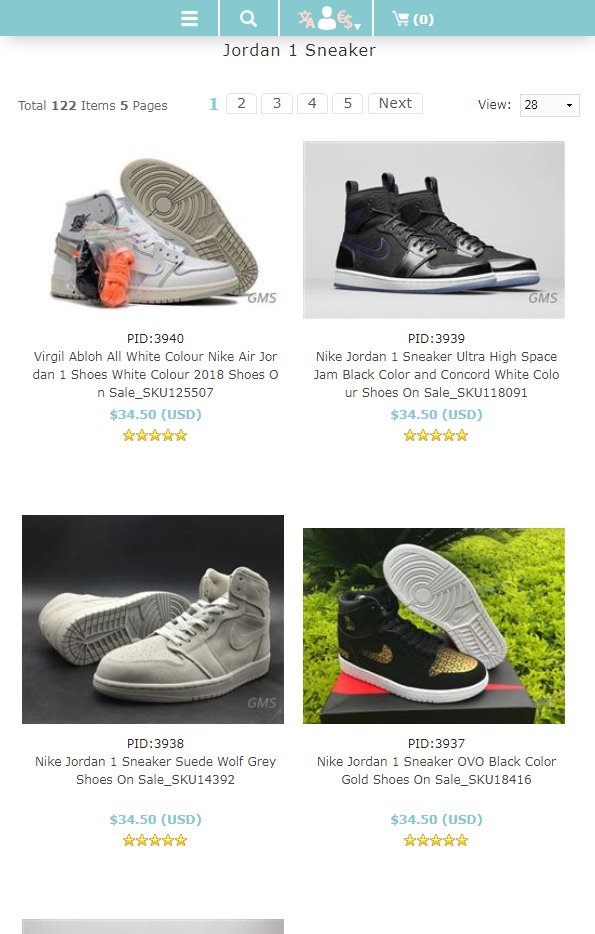Click star rating under PID:3937
Image resolution: width=595 pixels, height=934 pixels.
pos(436,840)
